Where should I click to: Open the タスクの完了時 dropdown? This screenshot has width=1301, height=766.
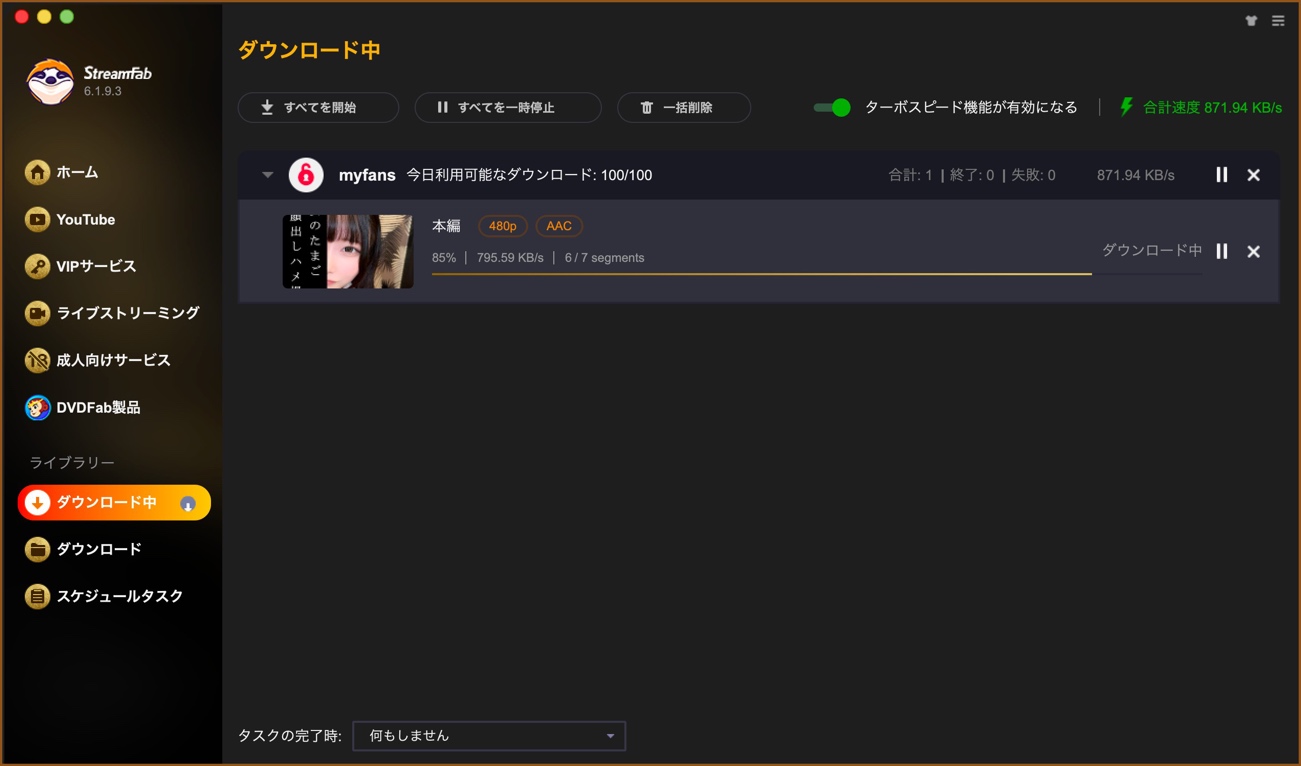tap(489, 736)
